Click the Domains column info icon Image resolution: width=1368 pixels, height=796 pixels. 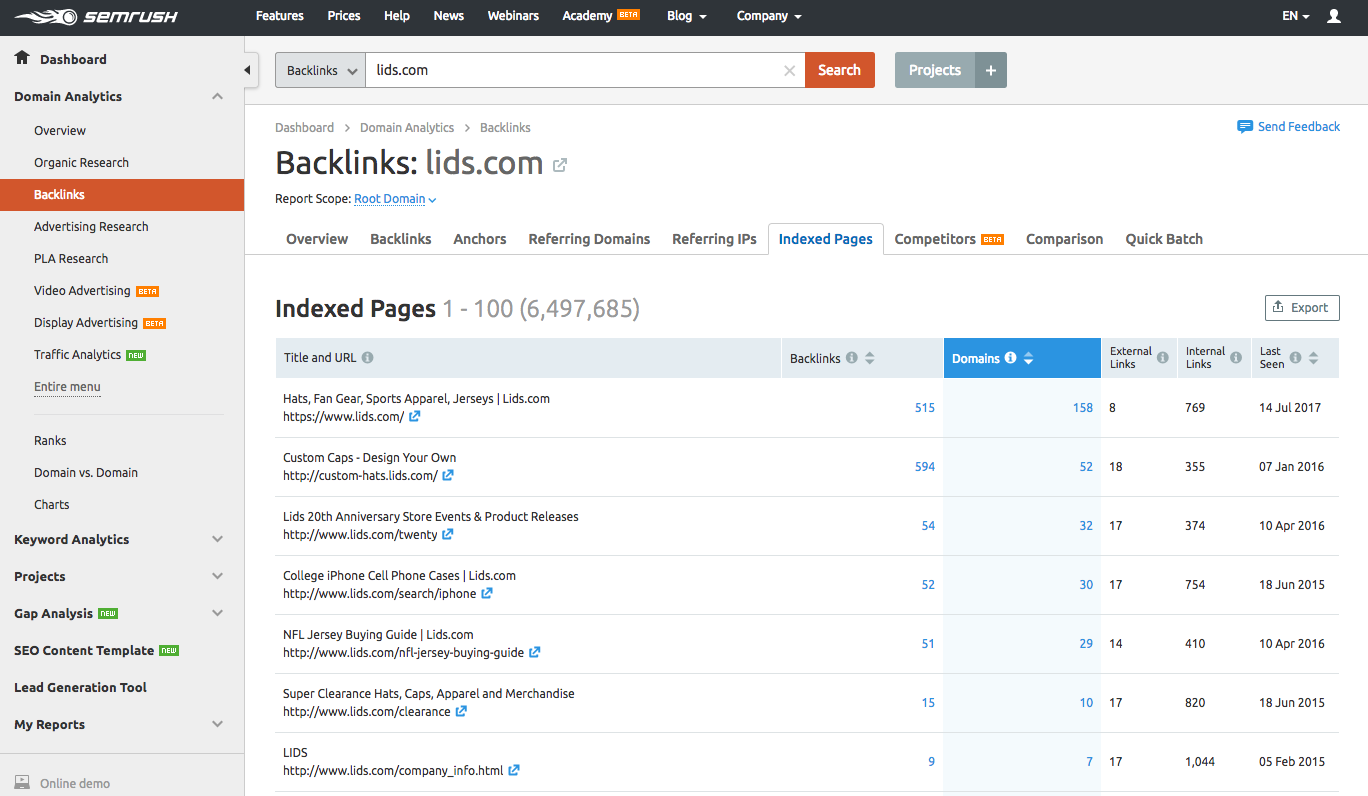coord(1010,358)
